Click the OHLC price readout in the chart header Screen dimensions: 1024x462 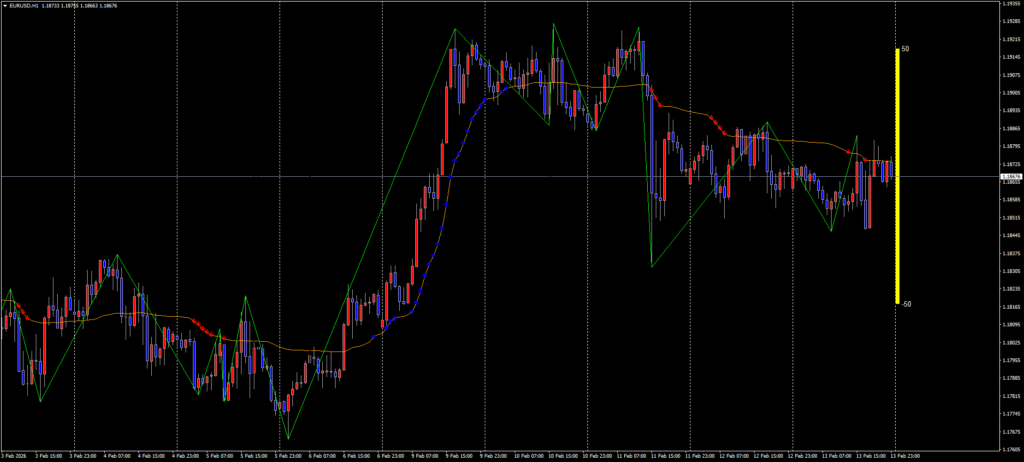[81, 5]
